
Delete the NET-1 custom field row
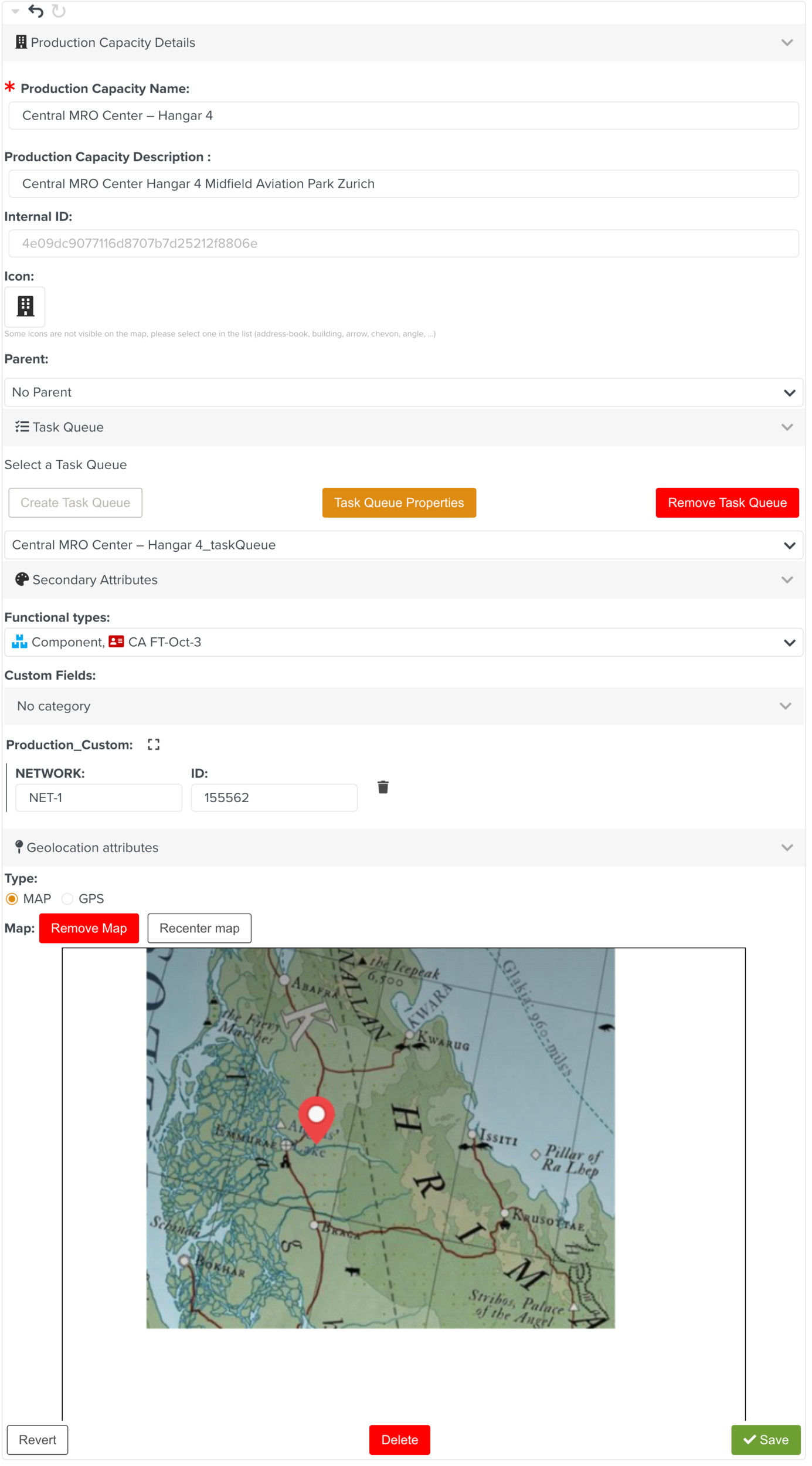(x=383, y=787)
